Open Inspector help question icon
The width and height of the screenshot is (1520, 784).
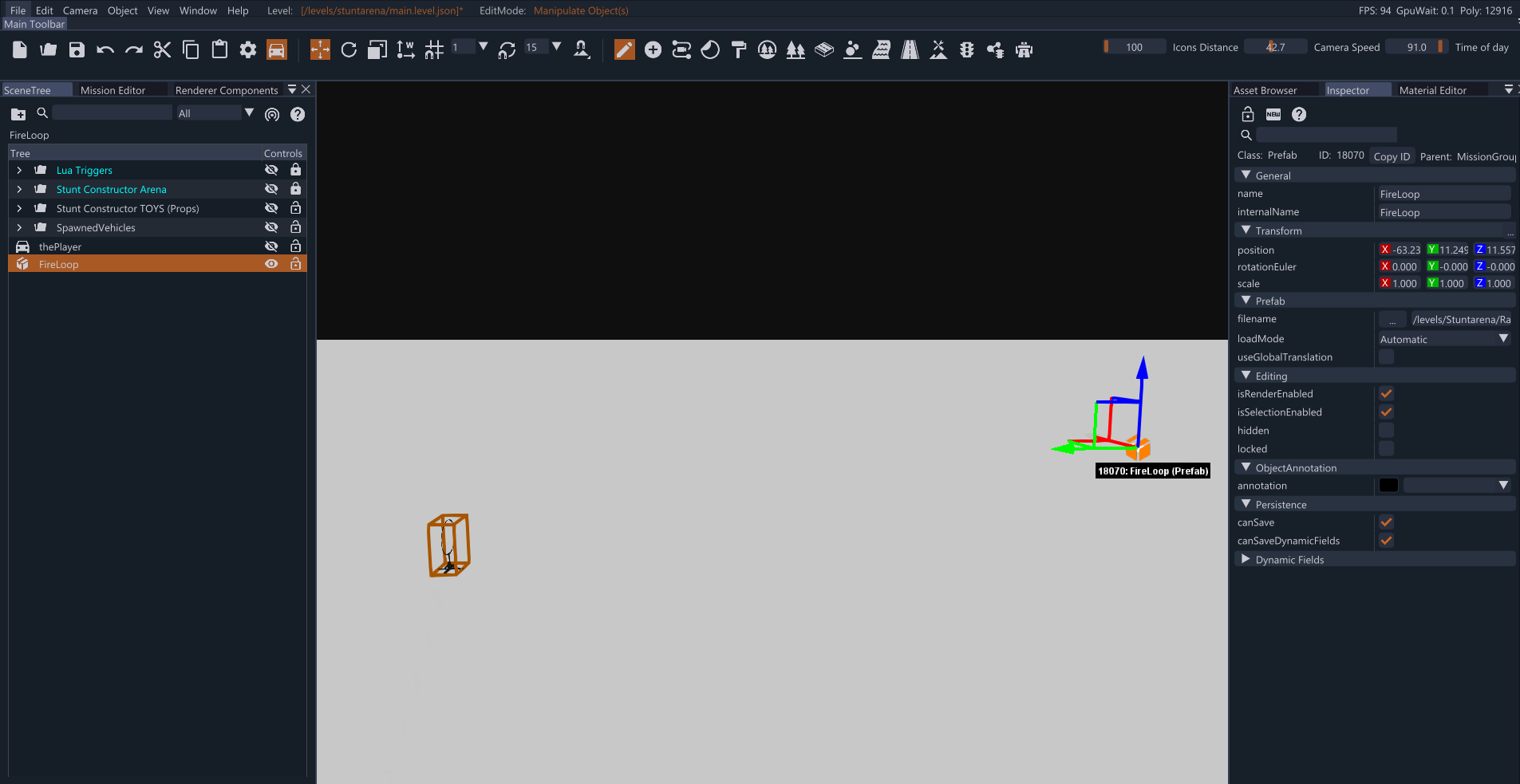1299,114
